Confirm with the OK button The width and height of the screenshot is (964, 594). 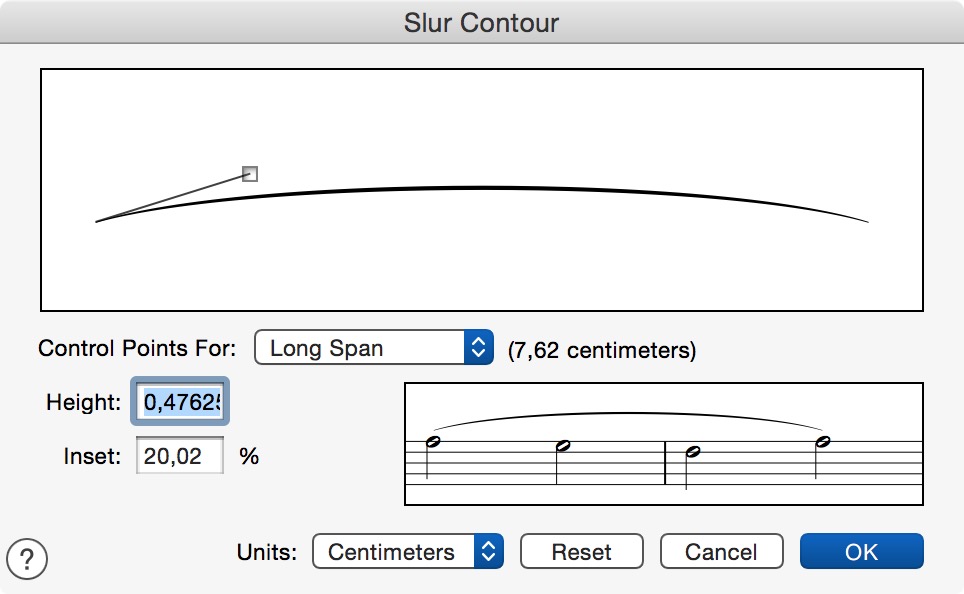861,552
